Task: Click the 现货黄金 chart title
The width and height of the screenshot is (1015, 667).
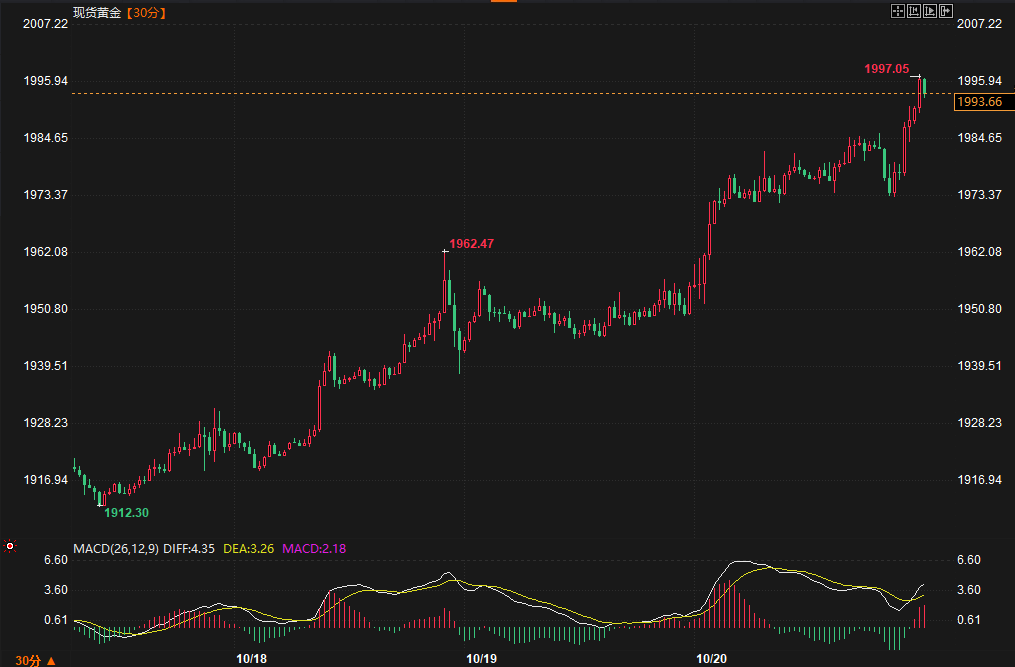Action: (97, 13)
